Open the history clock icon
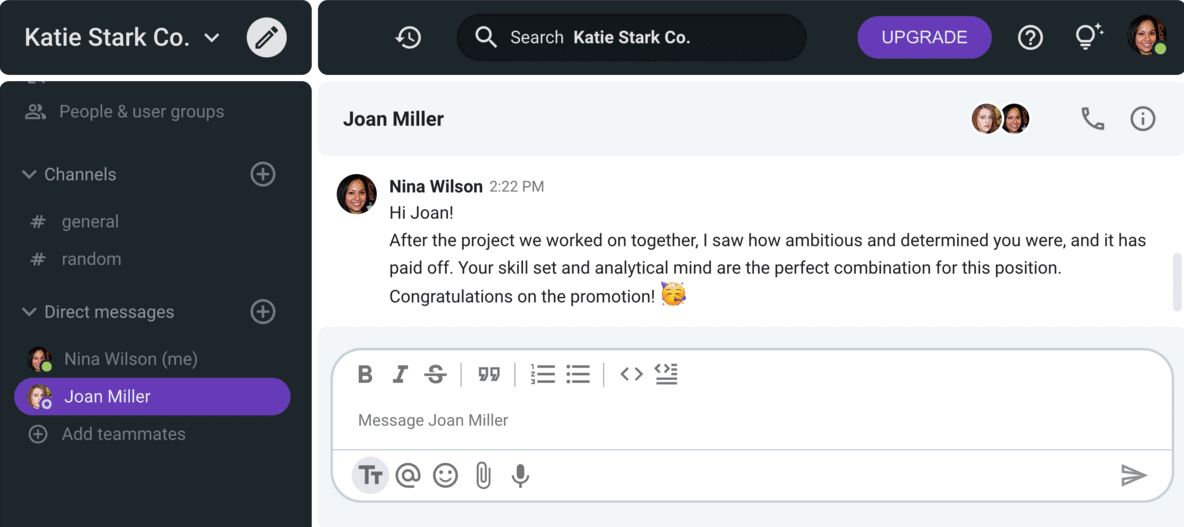Viewport: 1184px width, 527px height. pyautogui.click(x=409, y=38)
